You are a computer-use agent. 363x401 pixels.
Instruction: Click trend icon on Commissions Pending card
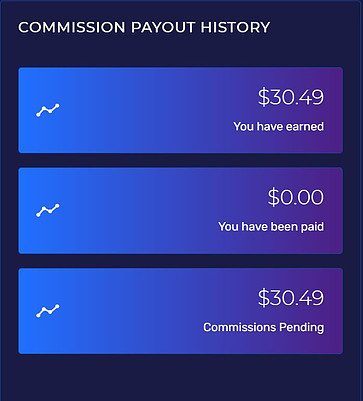48,311
